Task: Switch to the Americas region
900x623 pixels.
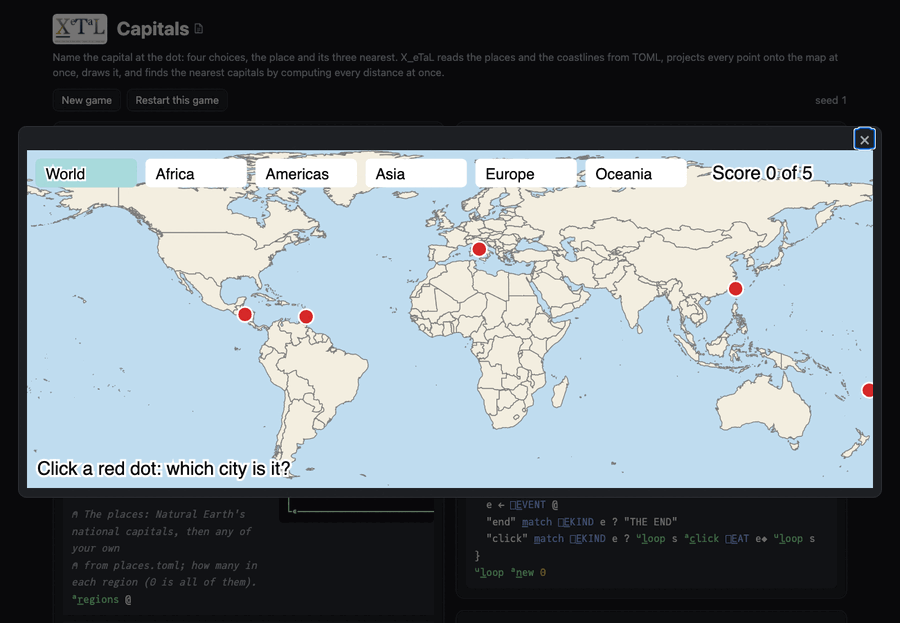Action: pos(306,173)
